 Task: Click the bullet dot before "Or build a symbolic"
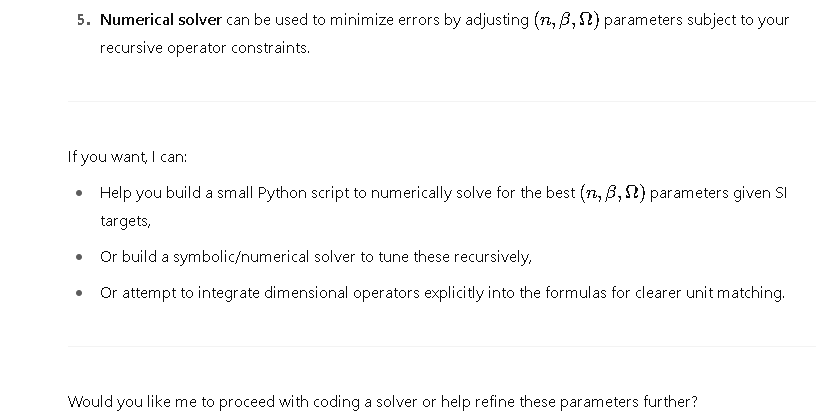pos(79,257)
